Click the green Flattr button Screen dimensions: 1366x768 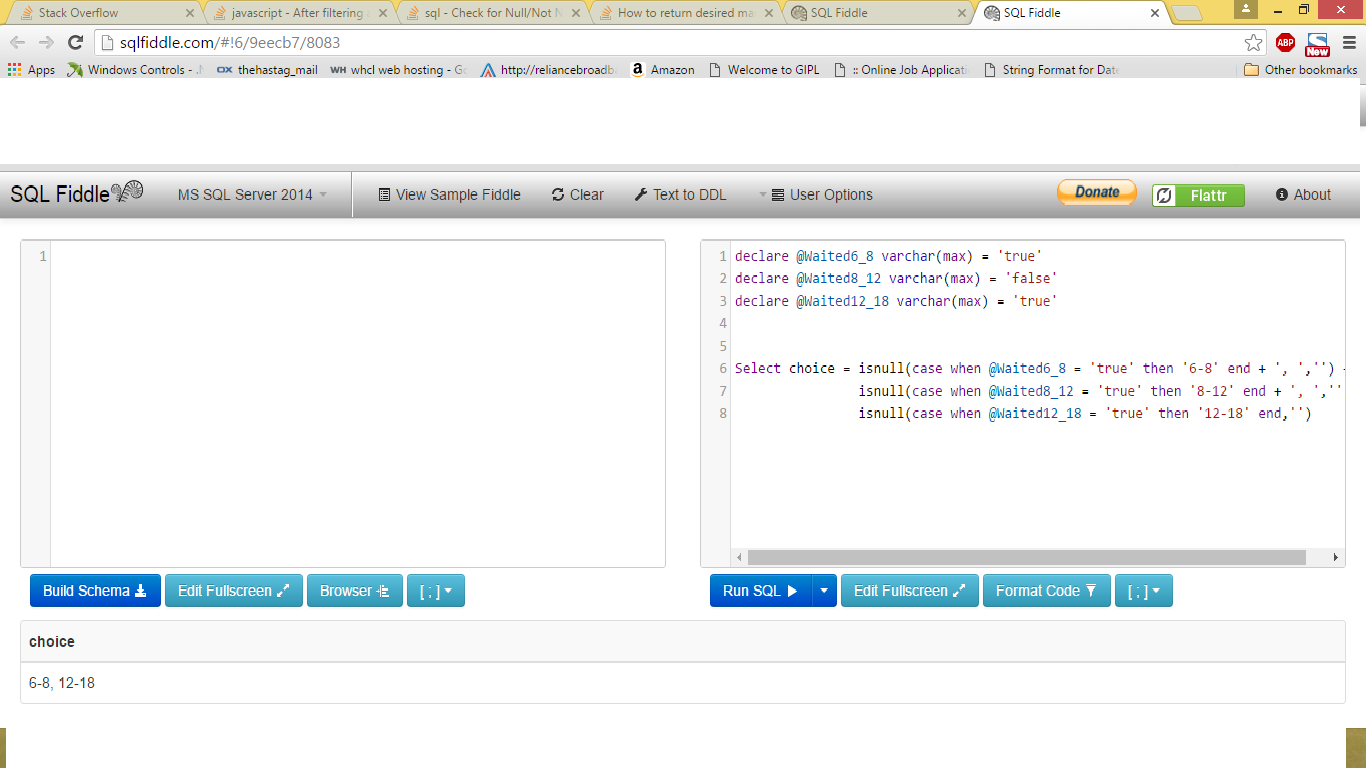pyautogui.click(x=1198, y=195)
